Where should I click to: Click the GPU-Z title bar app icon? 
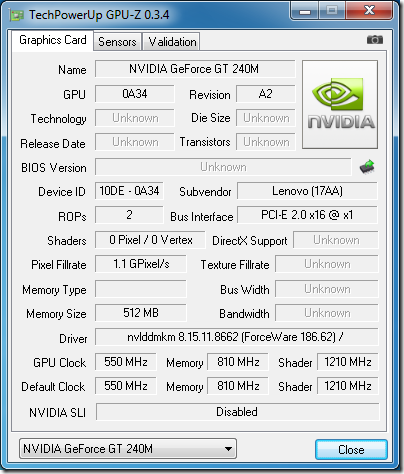coord(17,15)
